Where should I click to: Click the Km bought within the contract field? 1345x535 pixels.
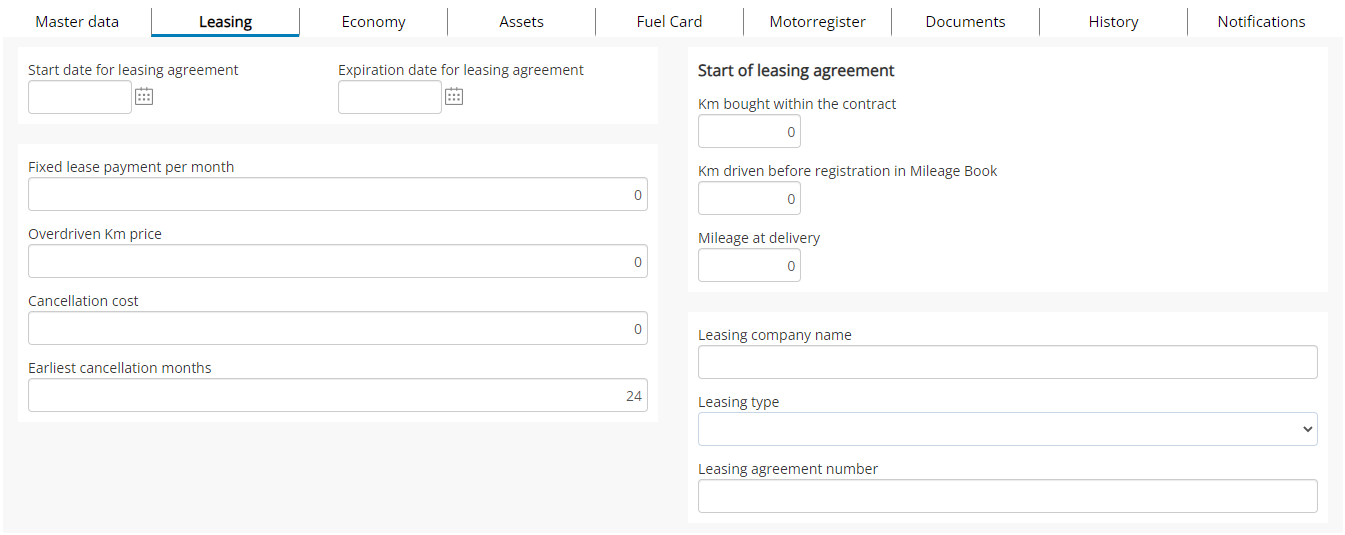click(749, 131)
